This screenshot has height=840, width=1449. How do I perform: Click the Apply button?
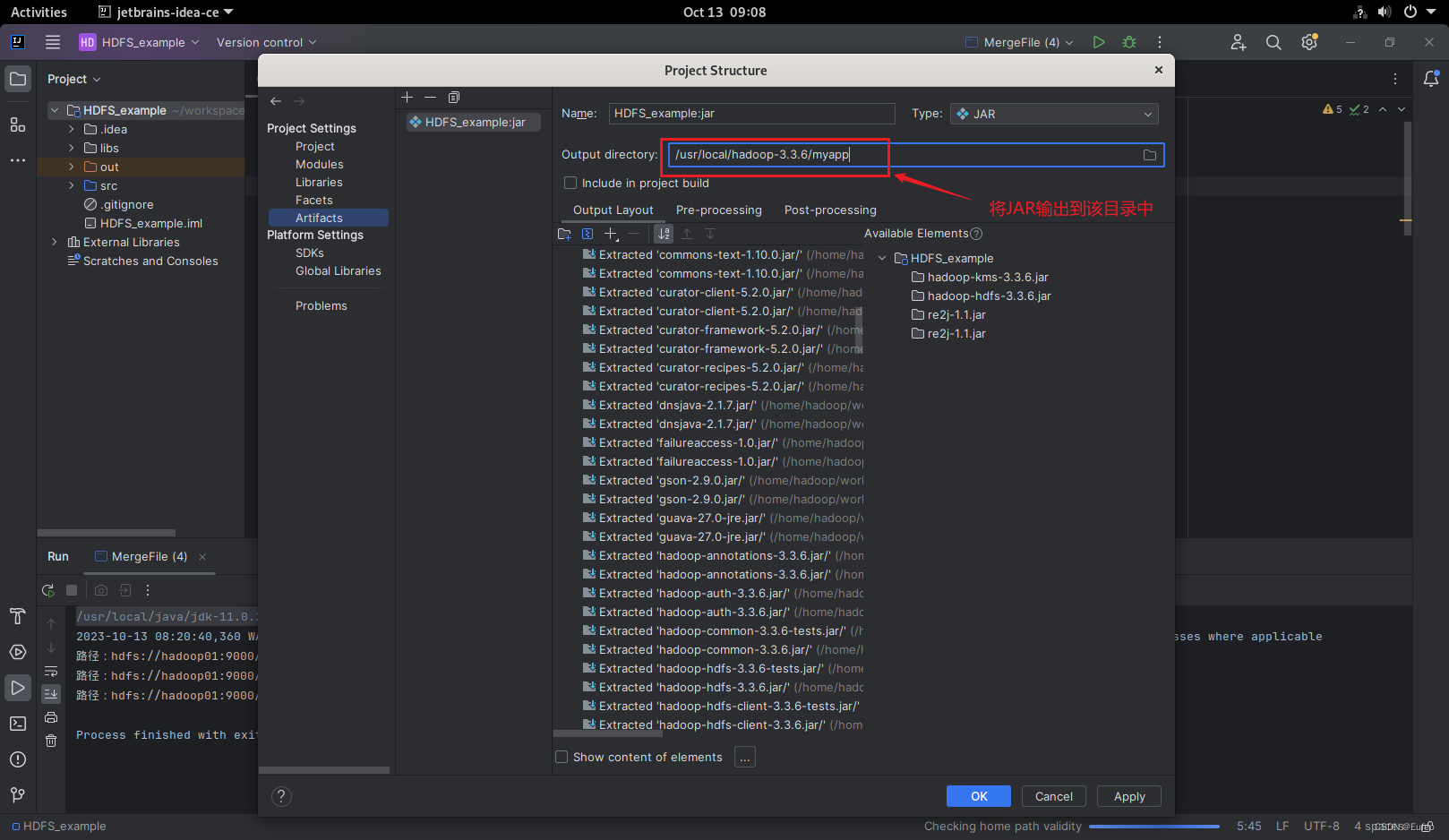pyautogui.click(x=1128, y=796)
